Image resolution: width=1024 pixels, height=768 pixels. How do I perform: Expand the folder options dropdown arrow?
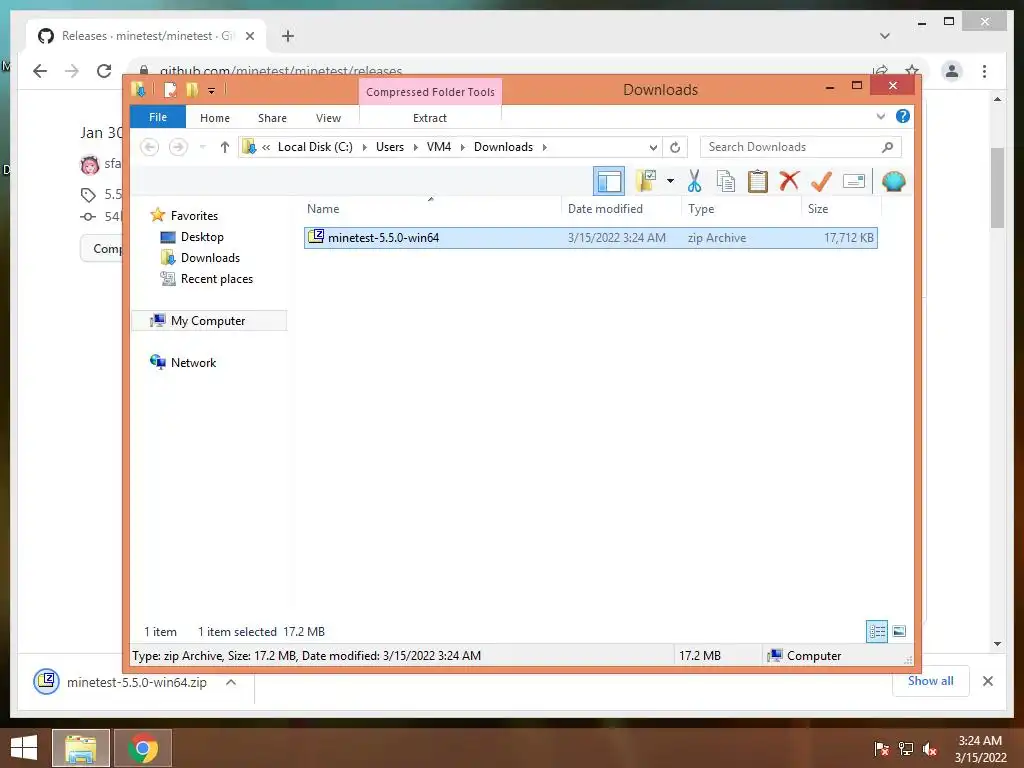(x=670, y=181)
